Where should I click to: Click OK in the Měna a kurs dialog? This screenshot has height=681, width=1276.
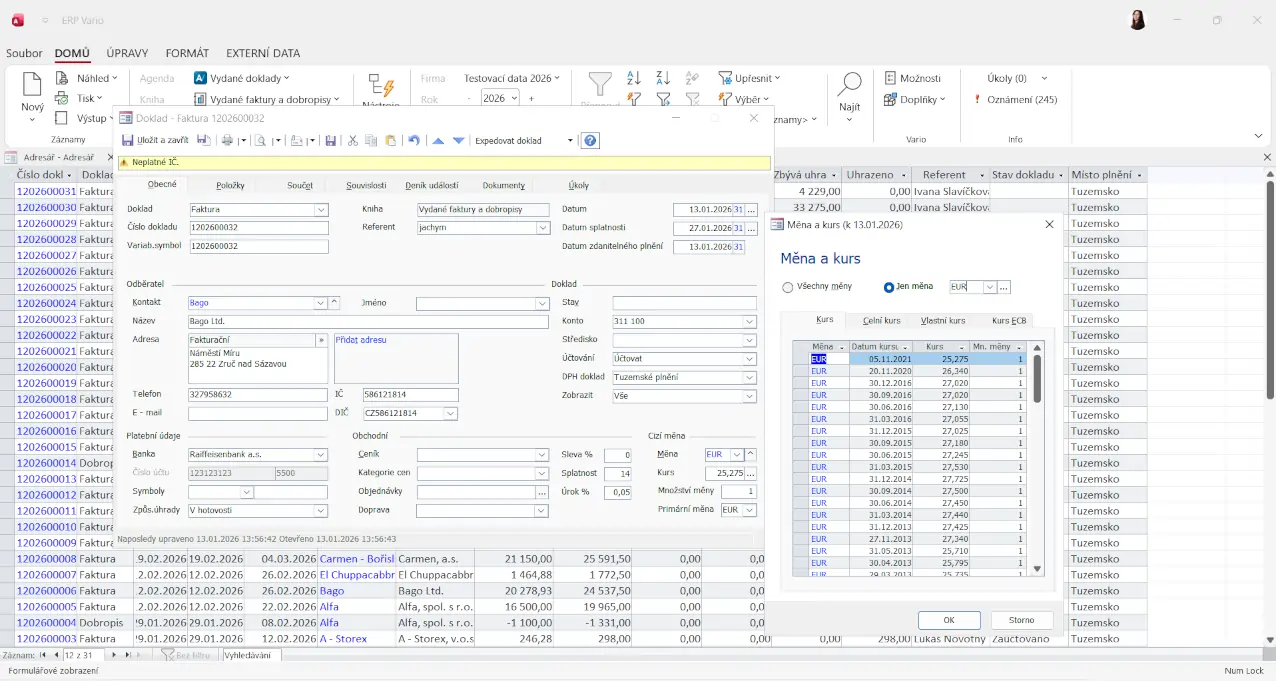click(948, 620)
